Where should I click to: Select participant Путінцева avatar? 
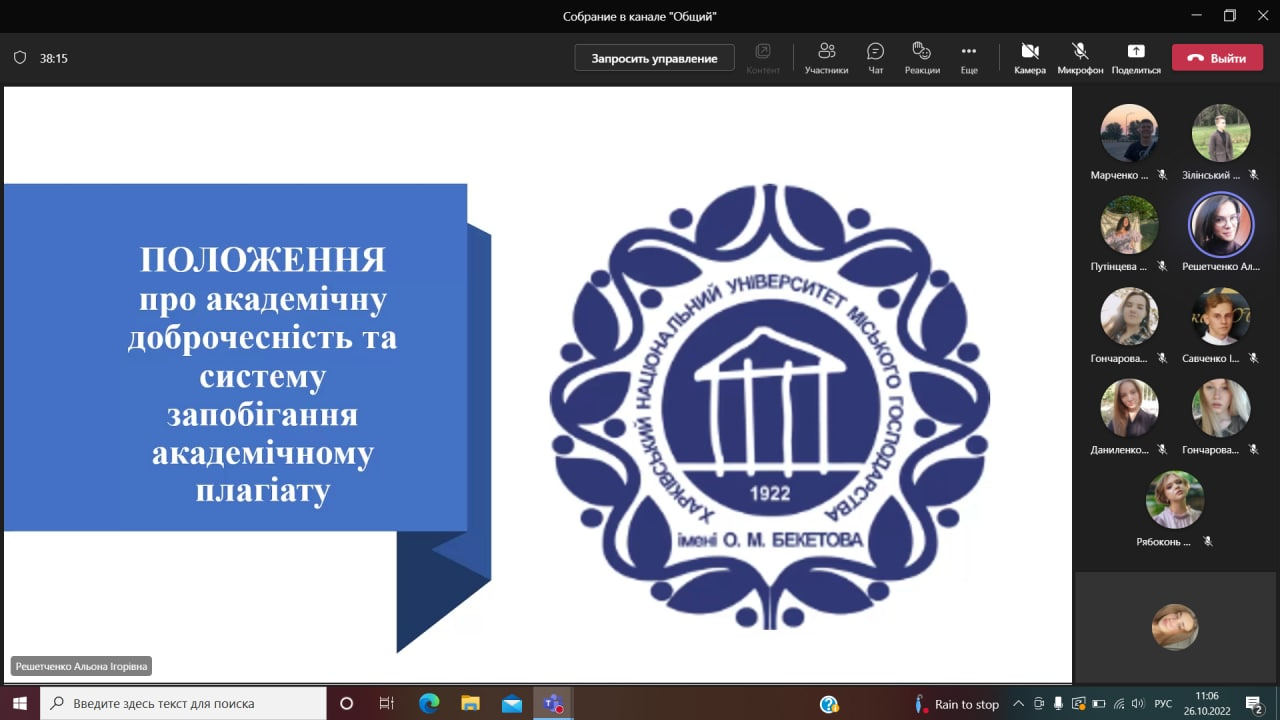click(1129, 225)
